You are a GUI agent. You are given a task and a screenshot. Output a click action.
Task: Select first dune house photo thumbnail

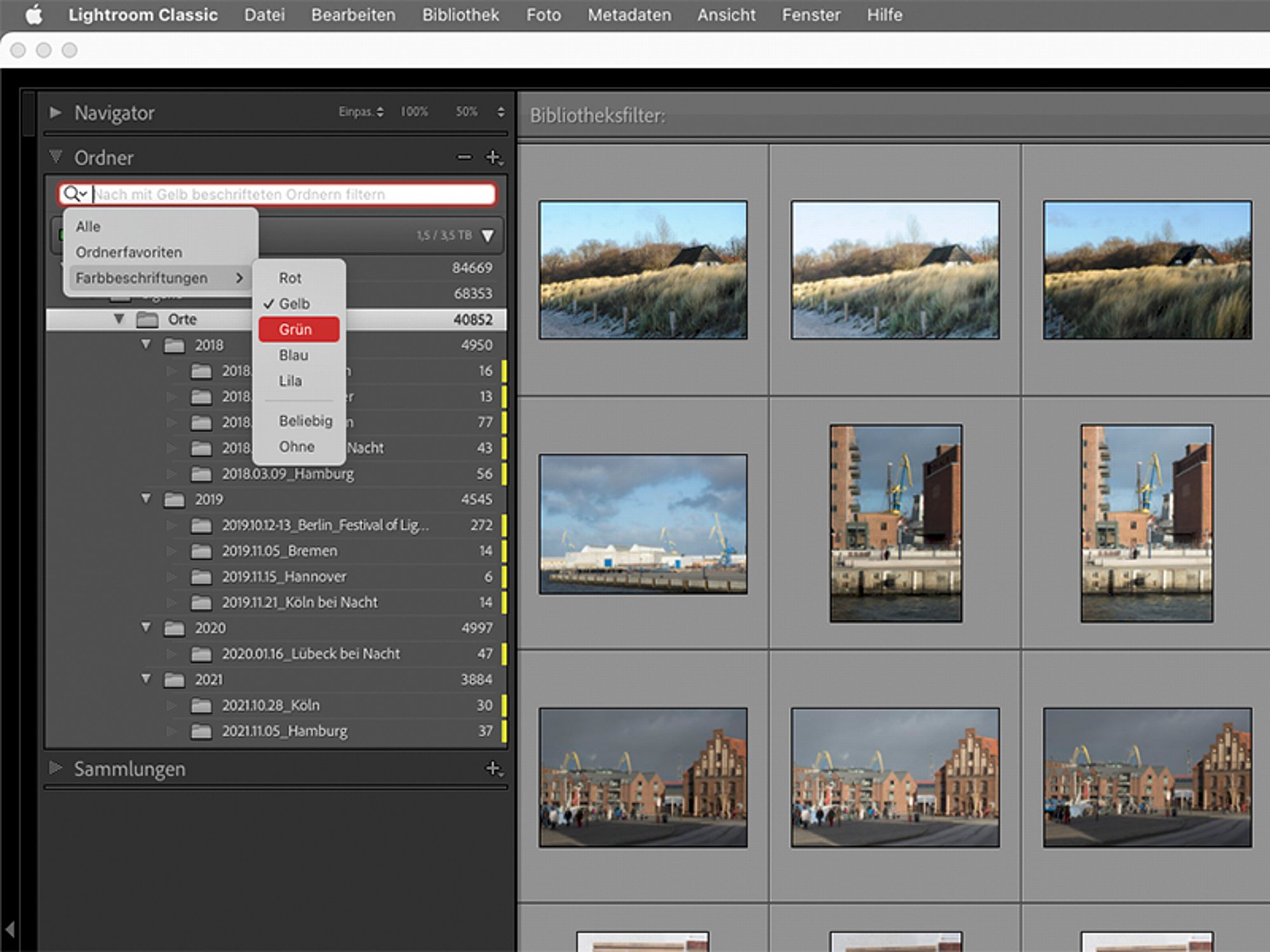[x=643, y=270]
